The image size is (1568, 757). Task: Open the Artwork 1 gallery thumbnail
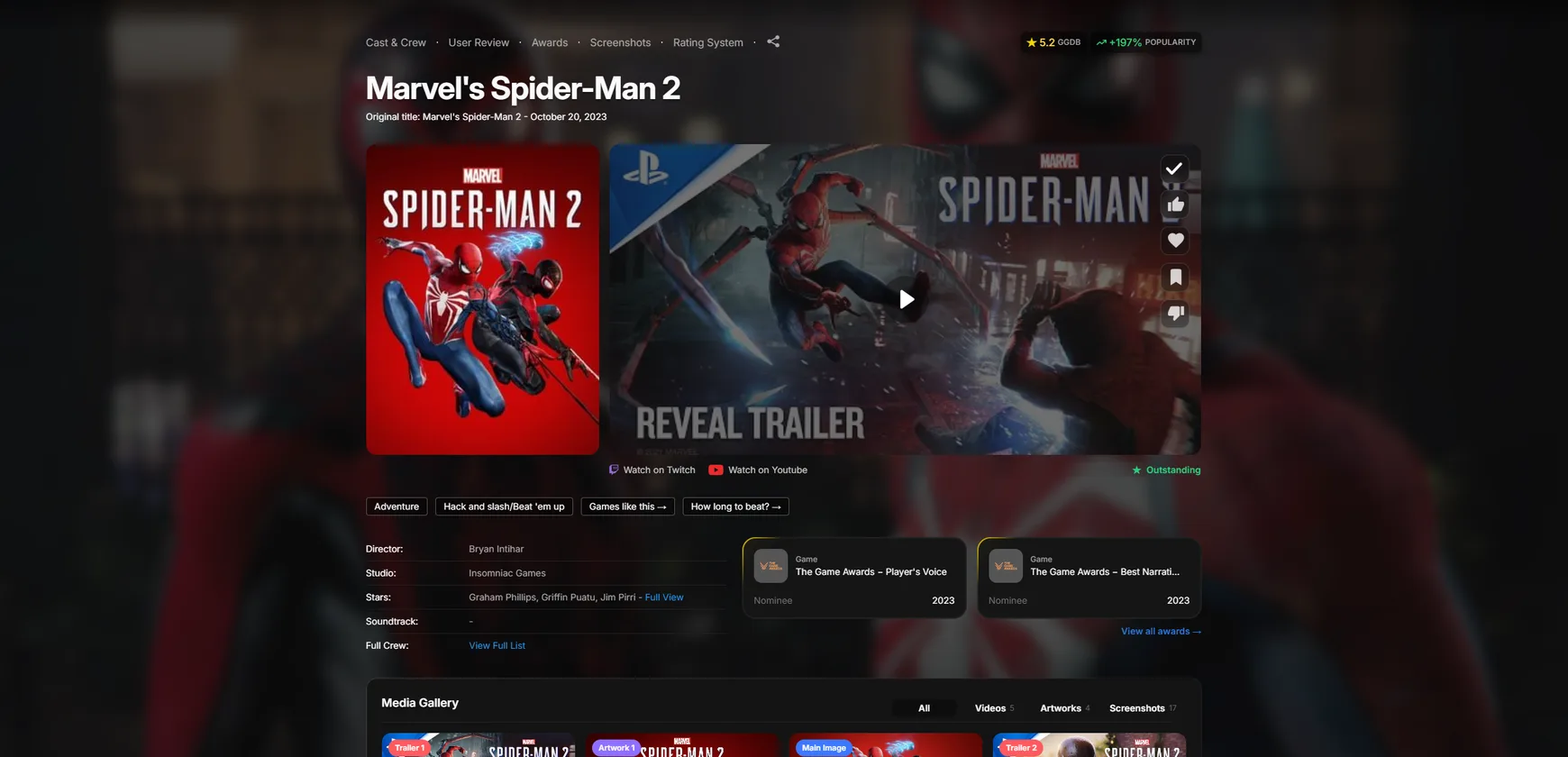click(x=682, y=745)
